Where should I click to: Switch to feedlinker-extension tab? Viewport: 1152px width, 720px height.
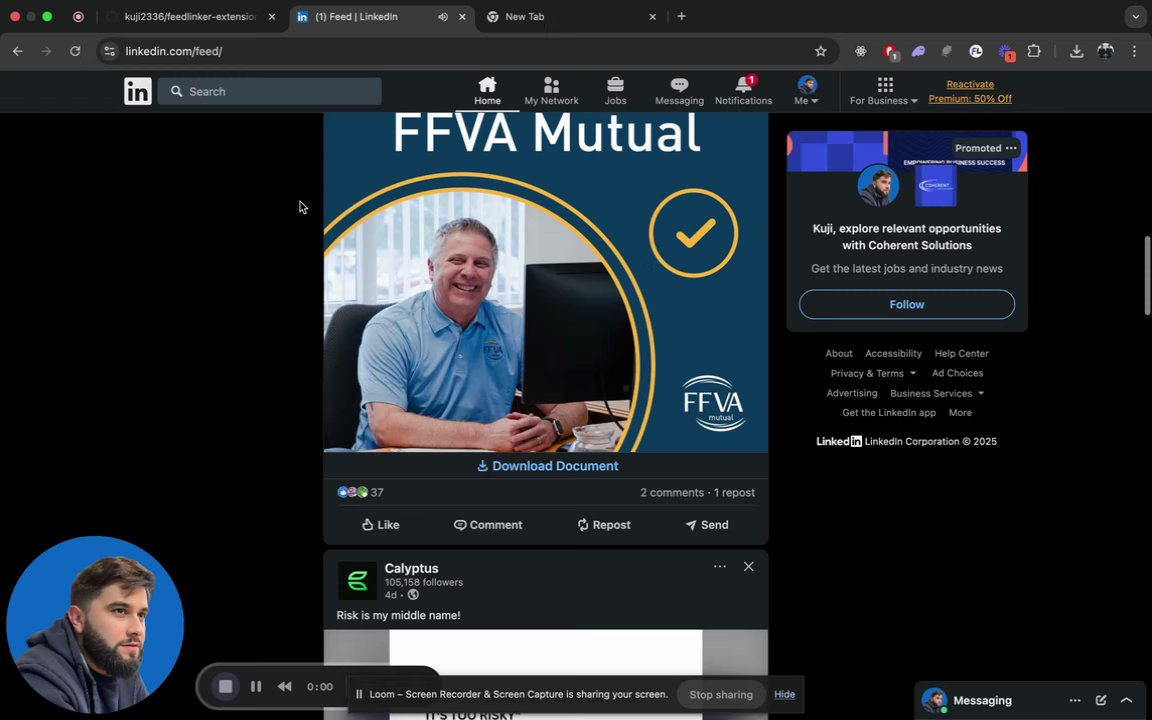click(x=190, y=17)
